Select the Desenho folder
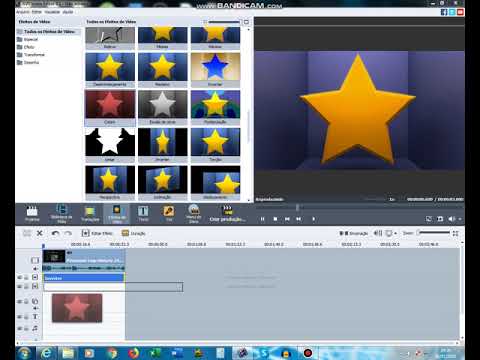The image size is (480, 360). tap(28, 62)
